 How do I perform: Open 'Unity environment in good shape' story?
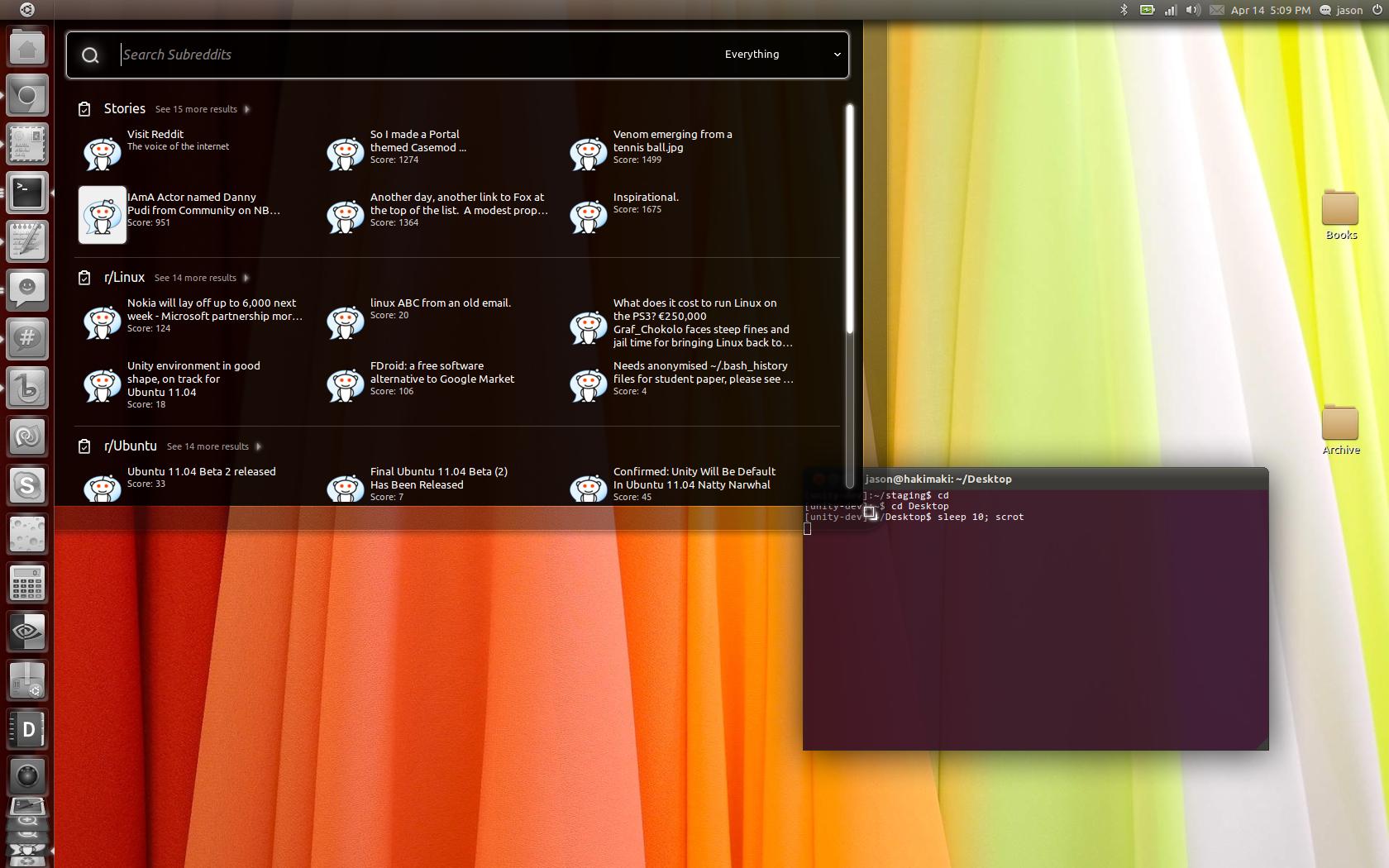point(174,385)
